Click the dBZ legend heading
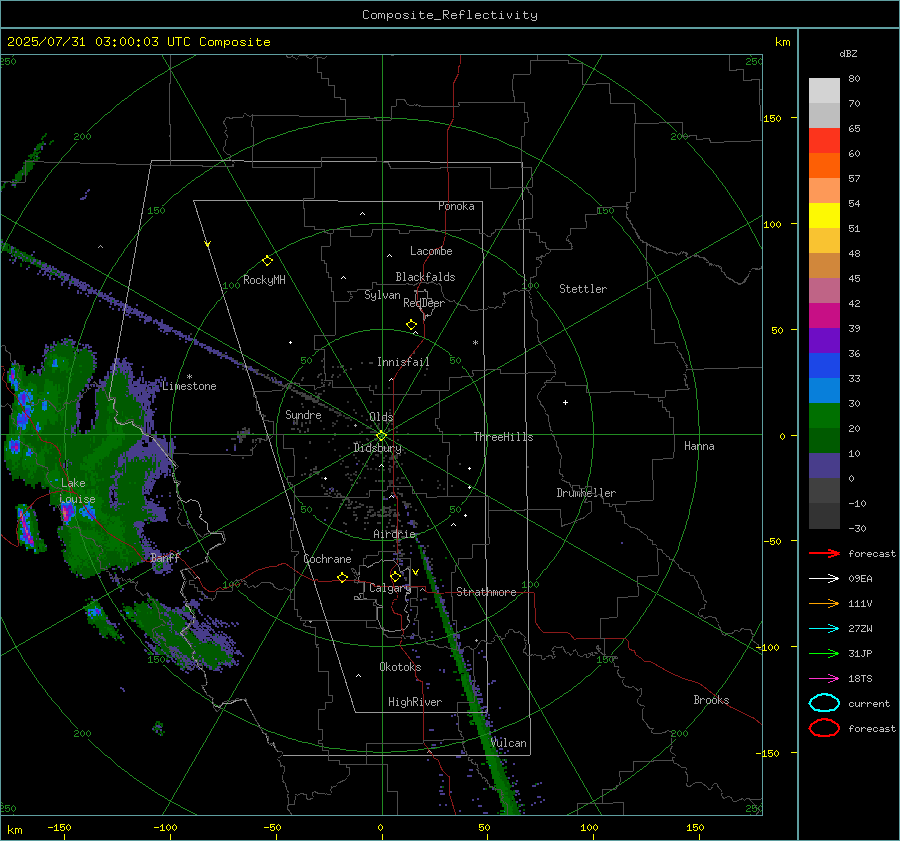The image size is (900, 841). (848, 53)
